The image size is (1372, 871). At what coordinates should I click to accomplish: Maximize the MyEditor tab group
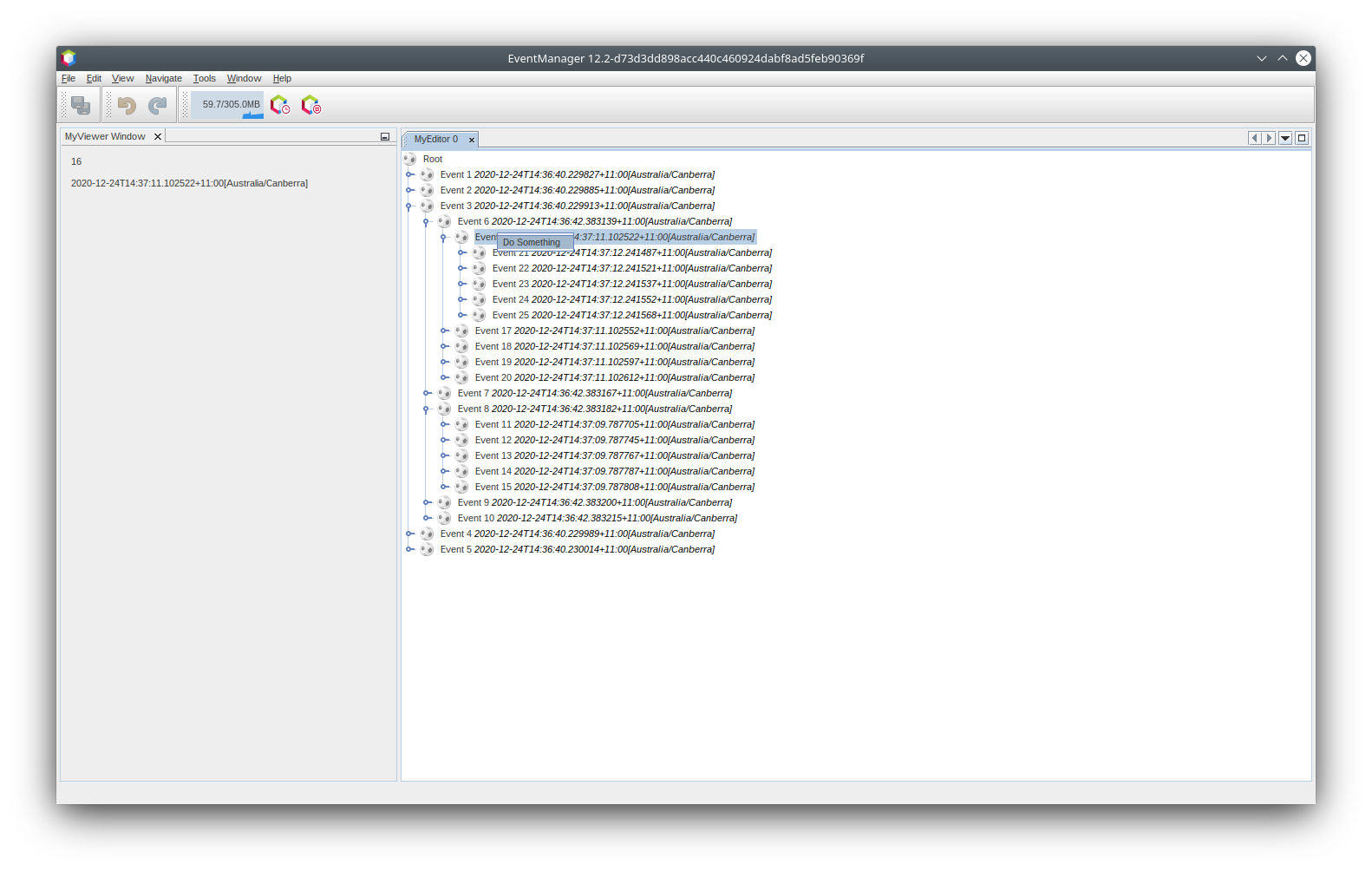pyautogui.click(x=1301, y=138)
